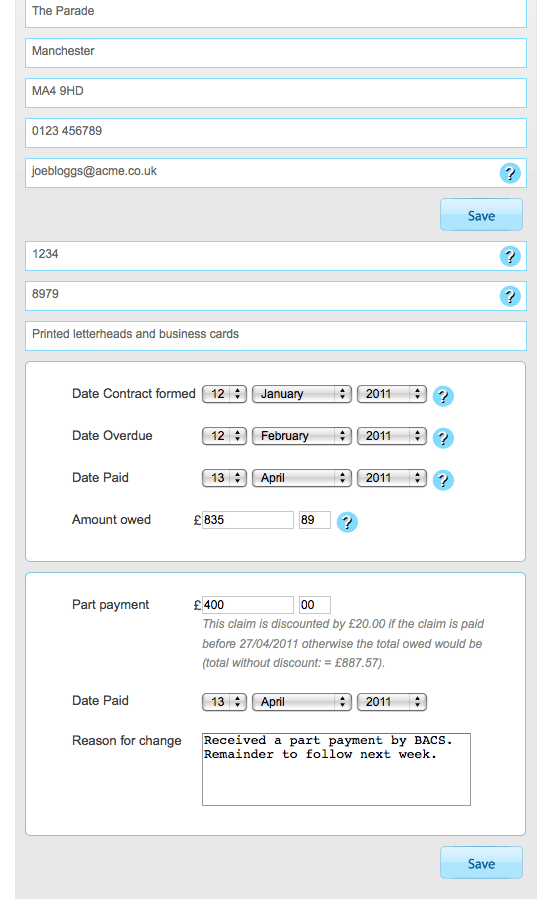Open Date Overdue year dropdown
560x899 pixels.
(x=391, y=436)
